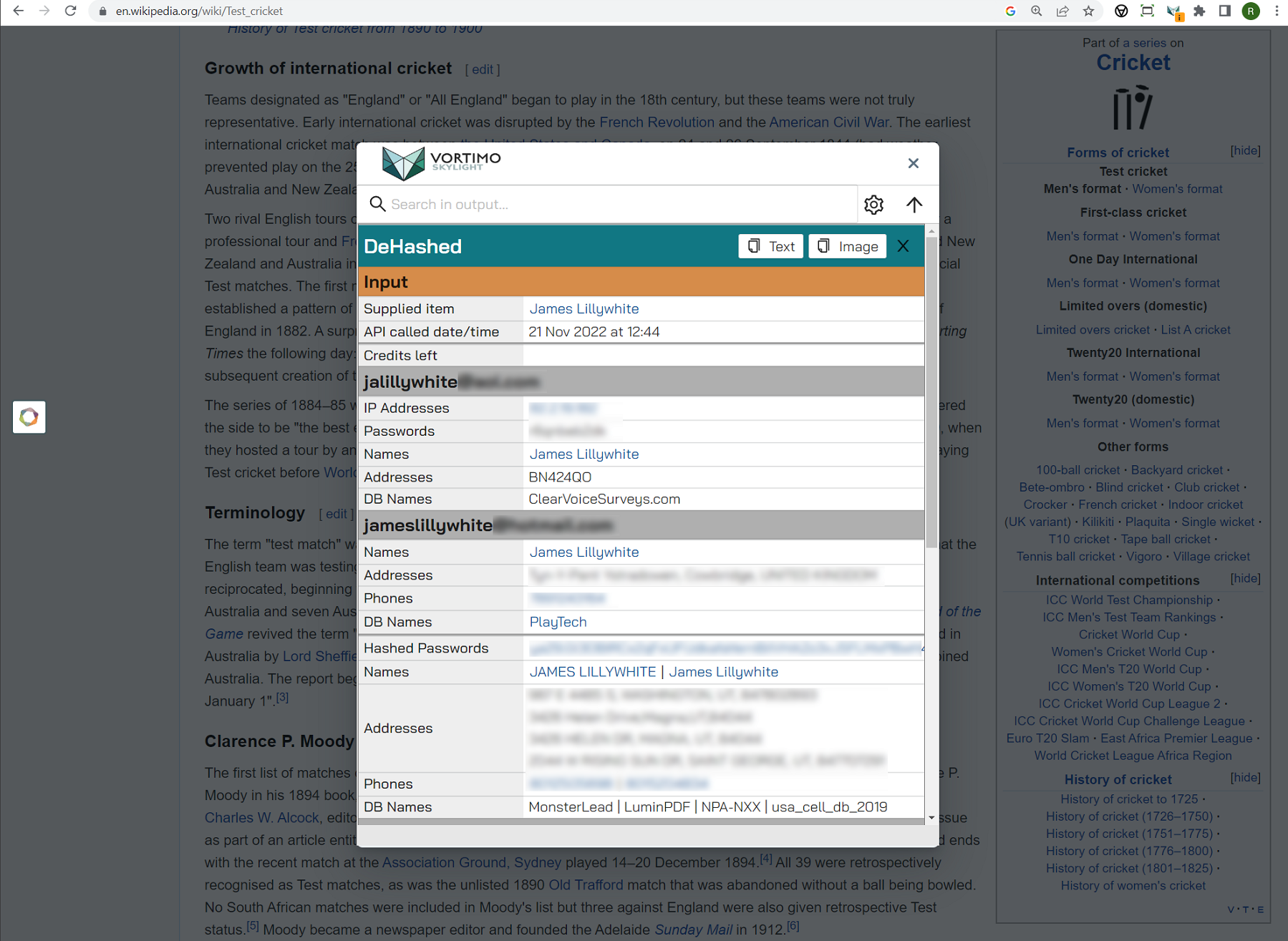The height and width of the screenshot is (941, 1288).
Task: Open Vortimo settings gear
Action: pyautogui.click(x=873, y=205)
